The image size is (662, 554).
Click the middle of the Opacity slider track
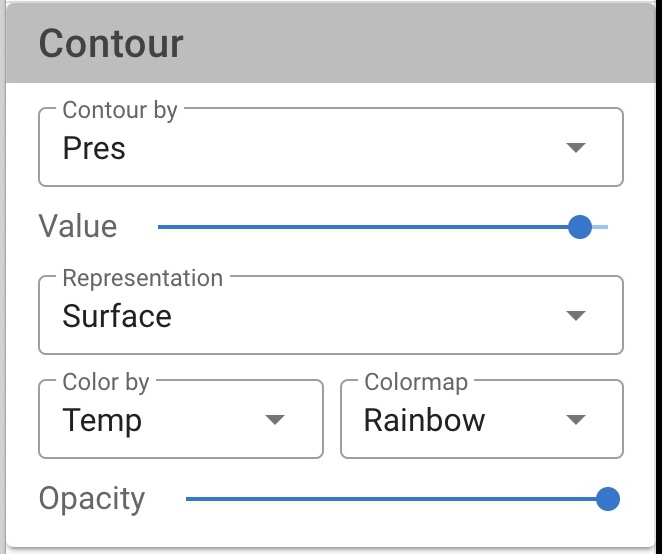[x=397, y=499]
